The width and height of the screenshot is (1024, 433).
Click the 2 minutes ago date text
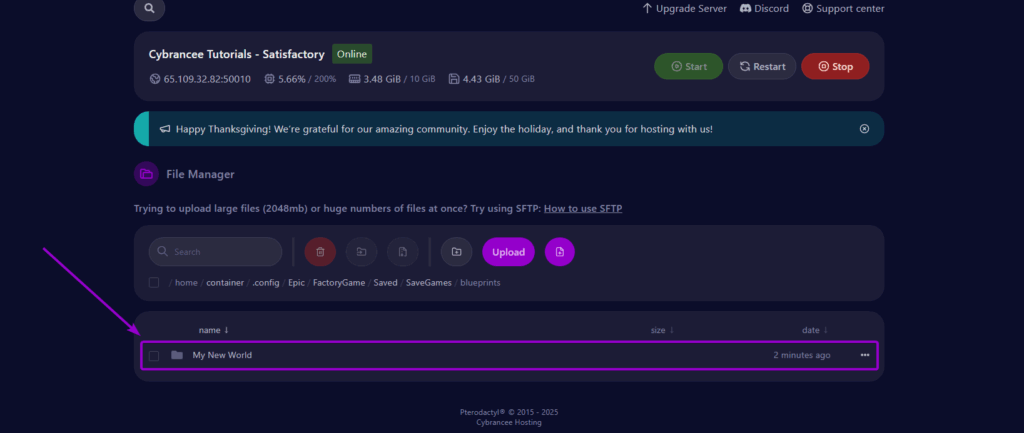point(802,355)
